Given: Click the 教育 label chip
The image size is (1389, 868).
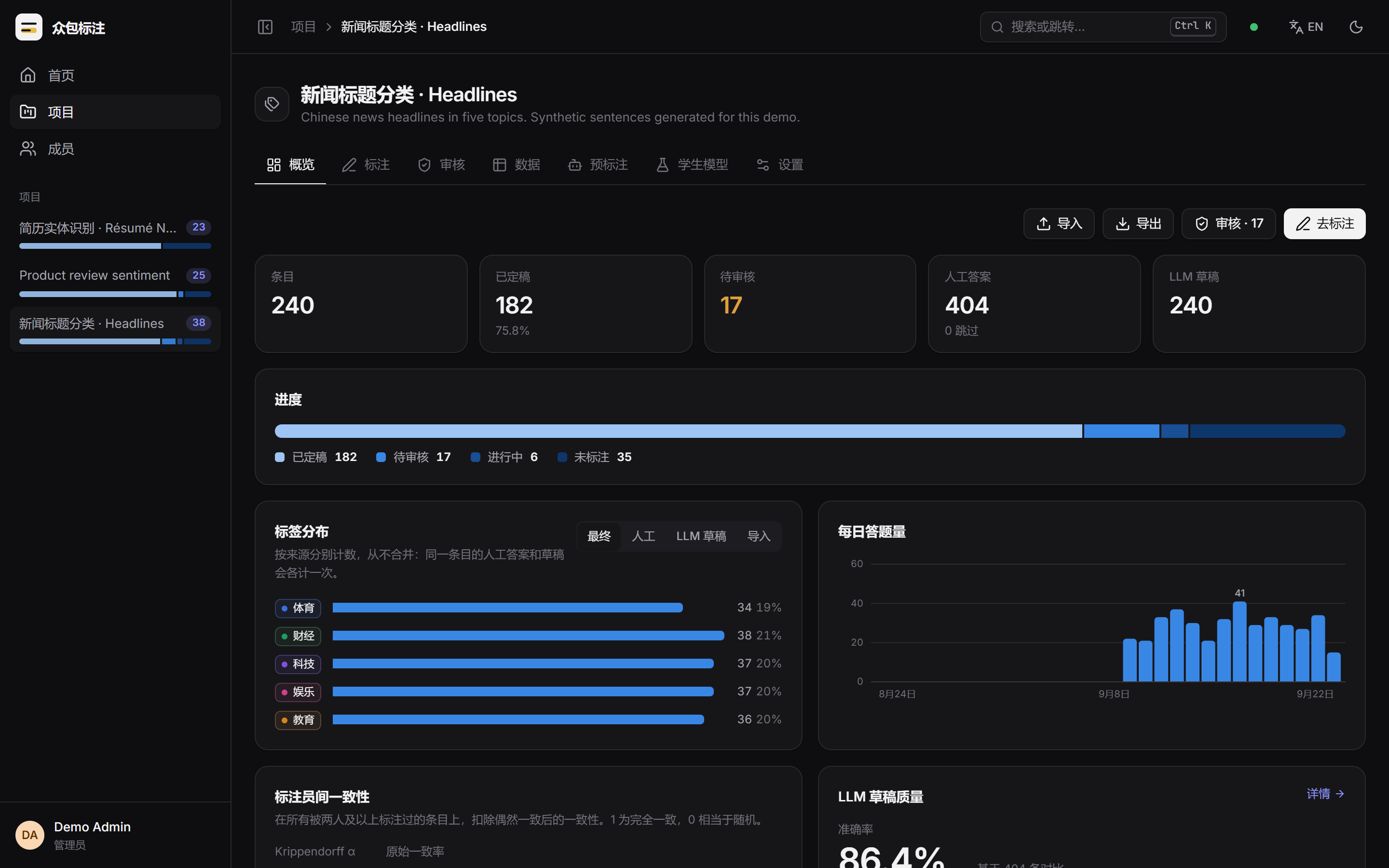Looking at the screenshot, I should (x=298, y=720).
